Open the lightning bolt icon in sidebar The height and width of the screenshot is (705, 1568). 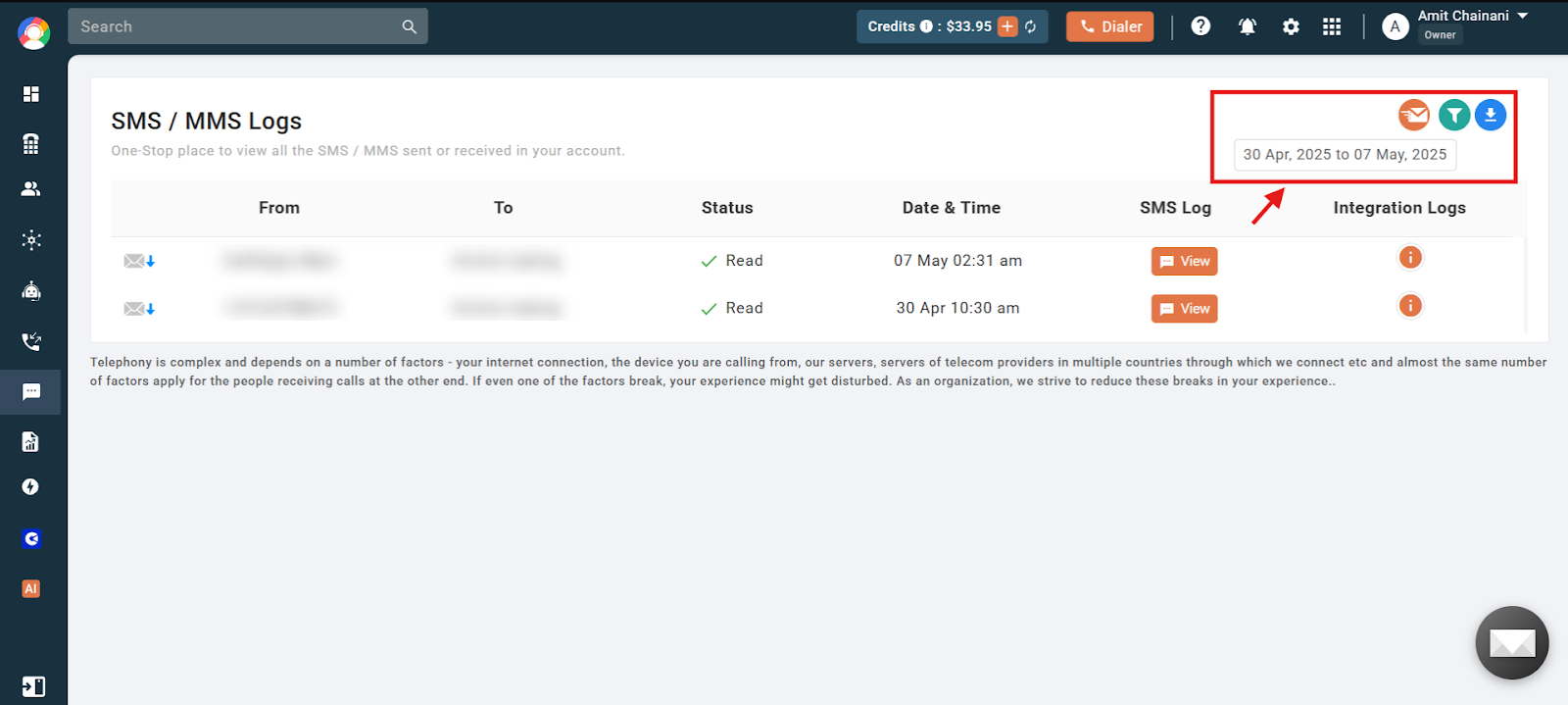31,487
